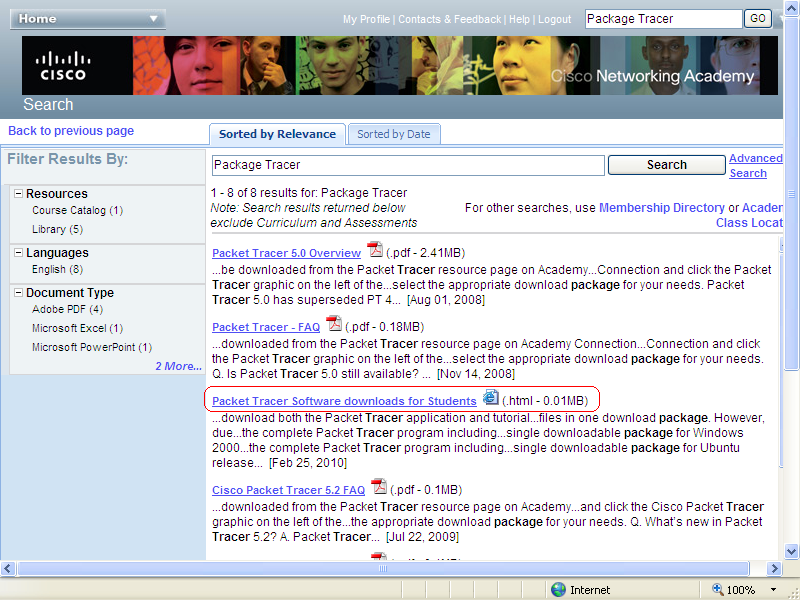Click the Search button
Image resolution: width=800 pixels, height=600 pixels.
667,165
